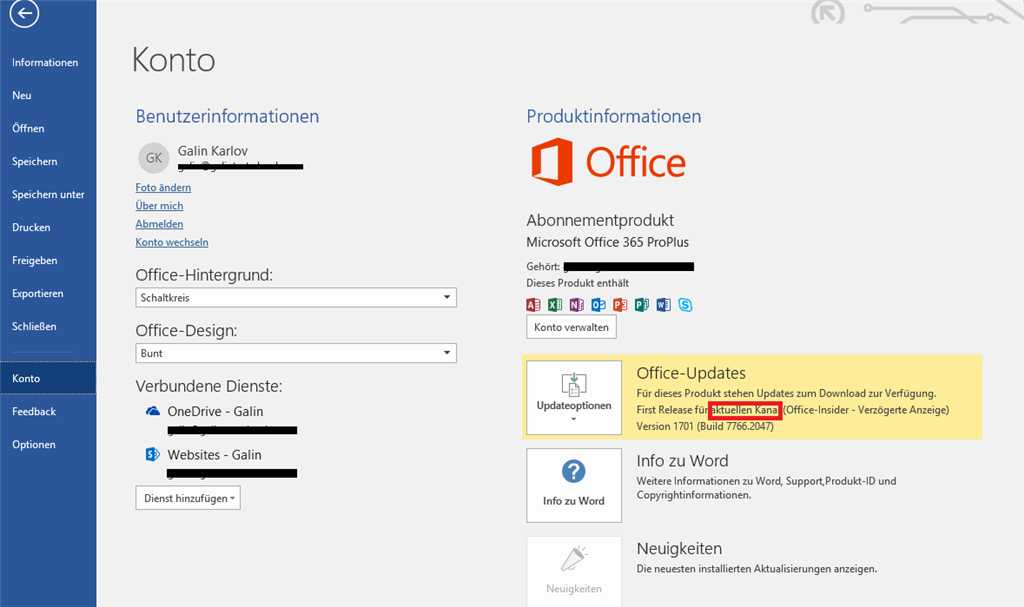Viewport: 1024px width, 607px height.
Task: Click the Produktinformationen heading
Action: coord(614,116)
